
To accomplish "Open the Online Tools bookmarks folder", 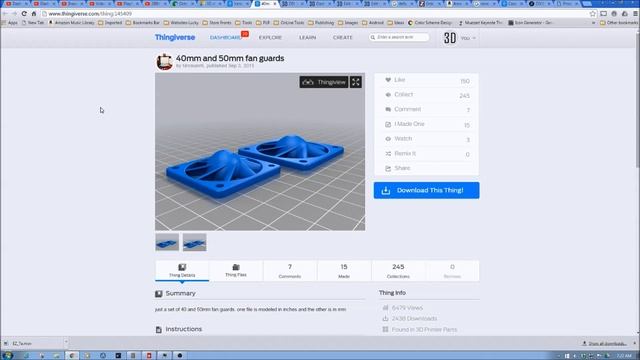I will [x=289, y=23].
